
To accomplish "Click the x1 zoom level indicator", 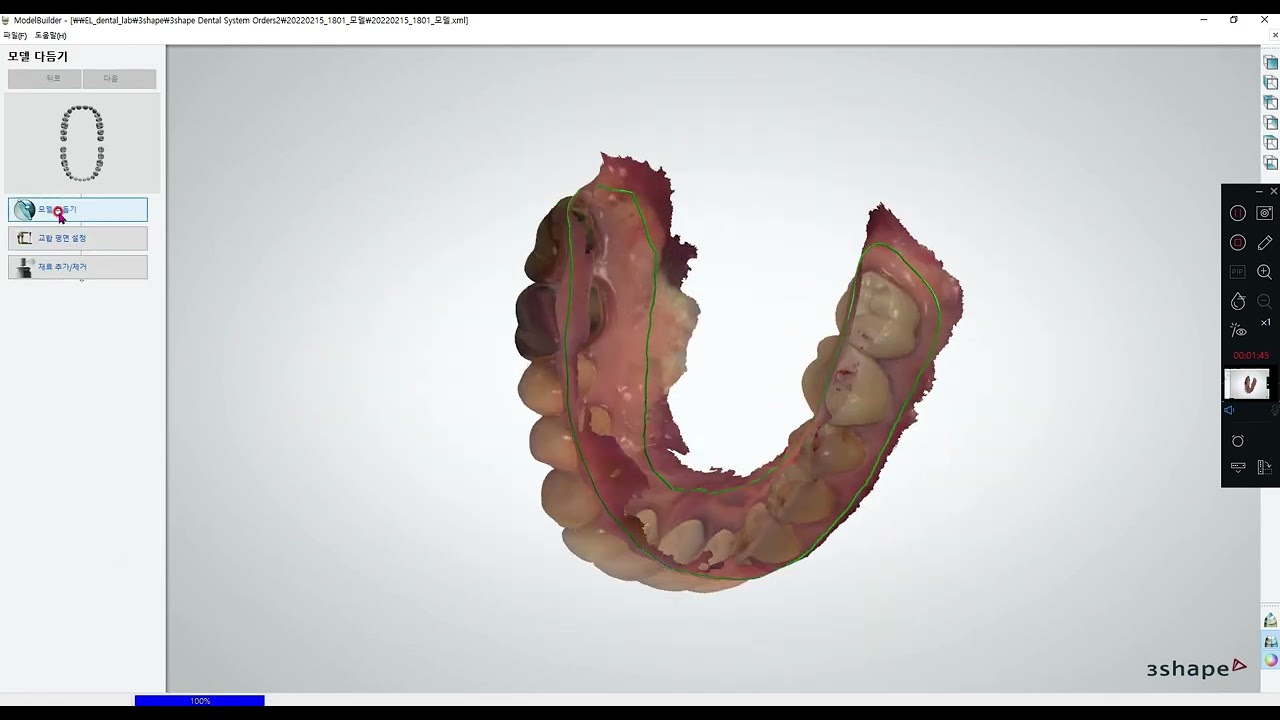I will pyautogui.click(x=1265, y=322).
